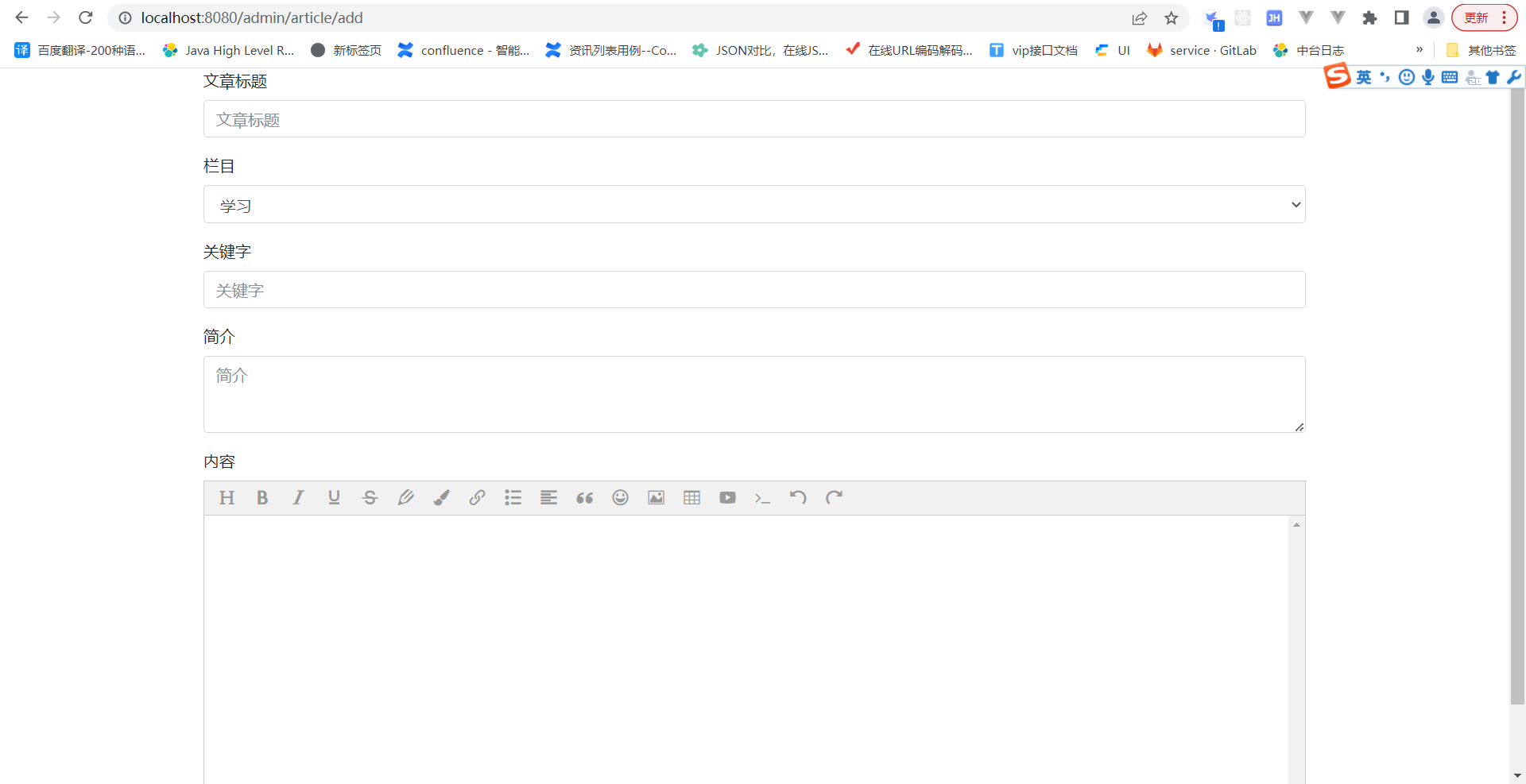1526x784 pixels.
Task: Open 中台日志 bookmark
Action: coord(1309,50)
